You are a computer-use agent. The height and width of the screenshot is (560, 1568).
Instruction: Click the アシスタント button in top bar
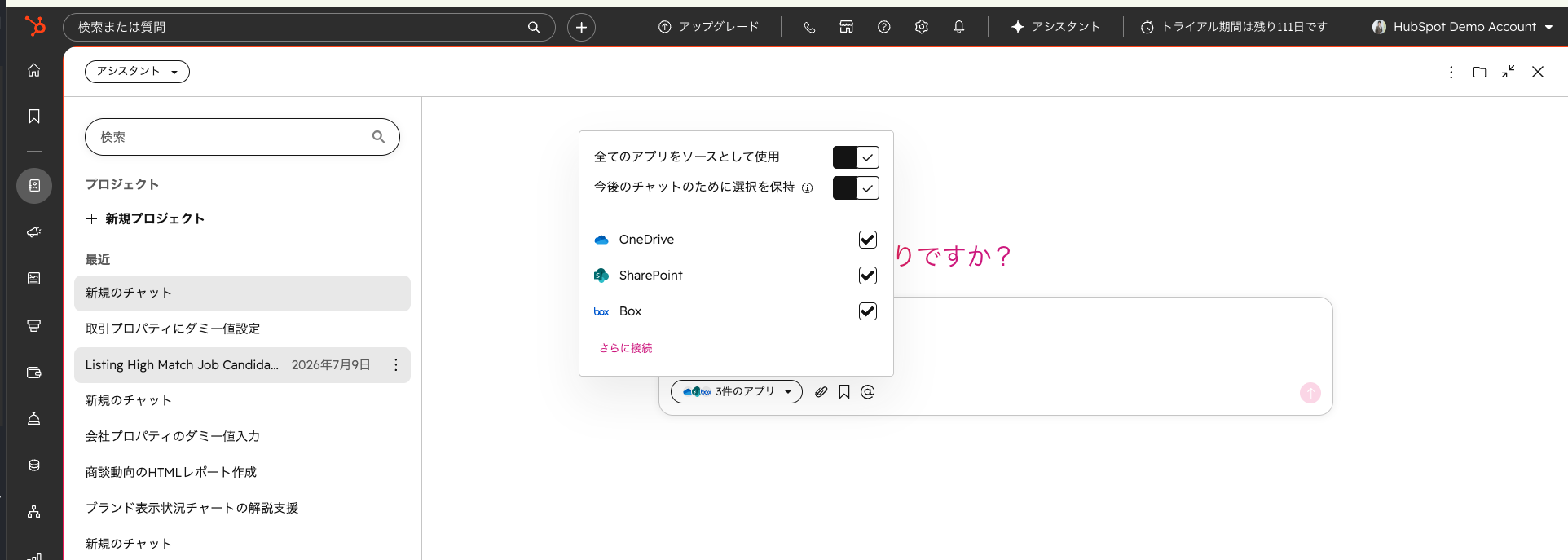[1055, 27]
